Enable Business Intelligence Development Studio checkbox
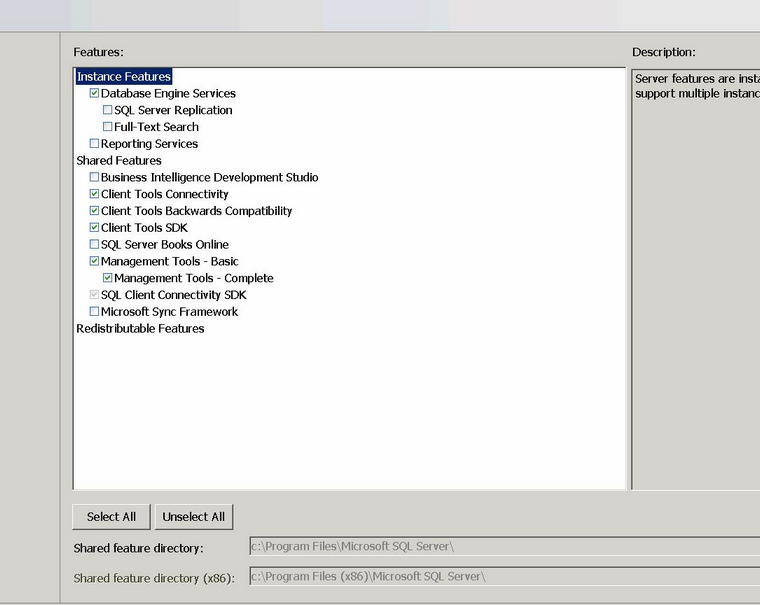Viewport: 760px width, 605px height. coord(95,177)
